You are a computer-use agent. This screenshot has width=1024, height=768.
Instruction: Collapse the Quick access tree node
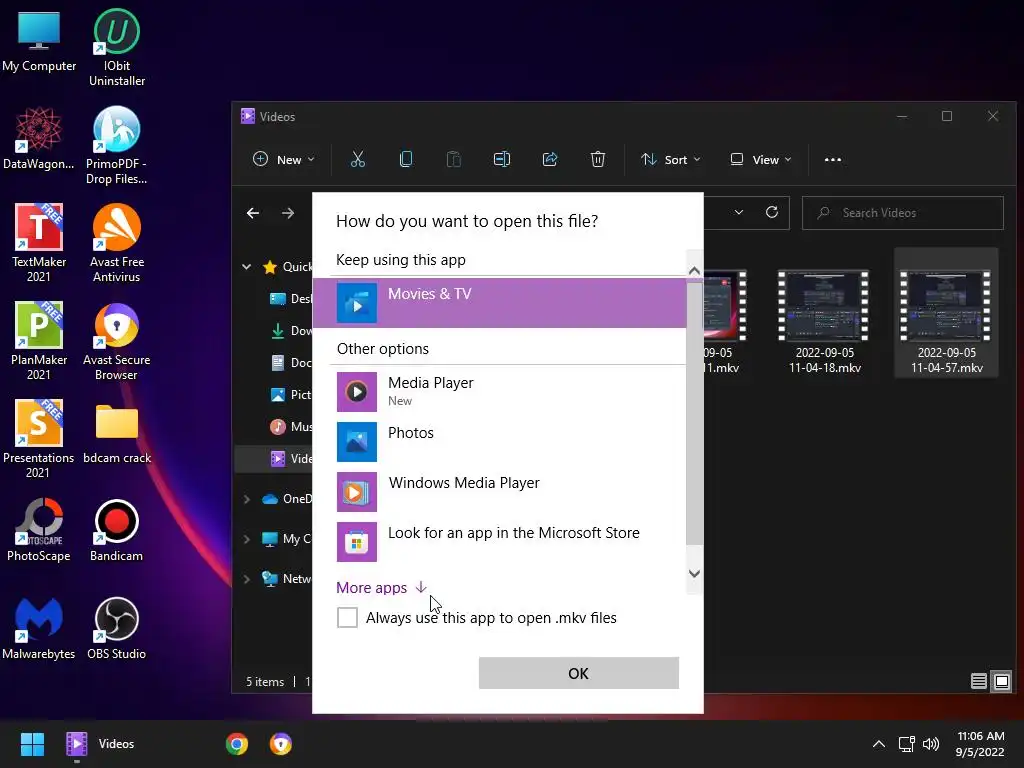(x=247, y=266)
